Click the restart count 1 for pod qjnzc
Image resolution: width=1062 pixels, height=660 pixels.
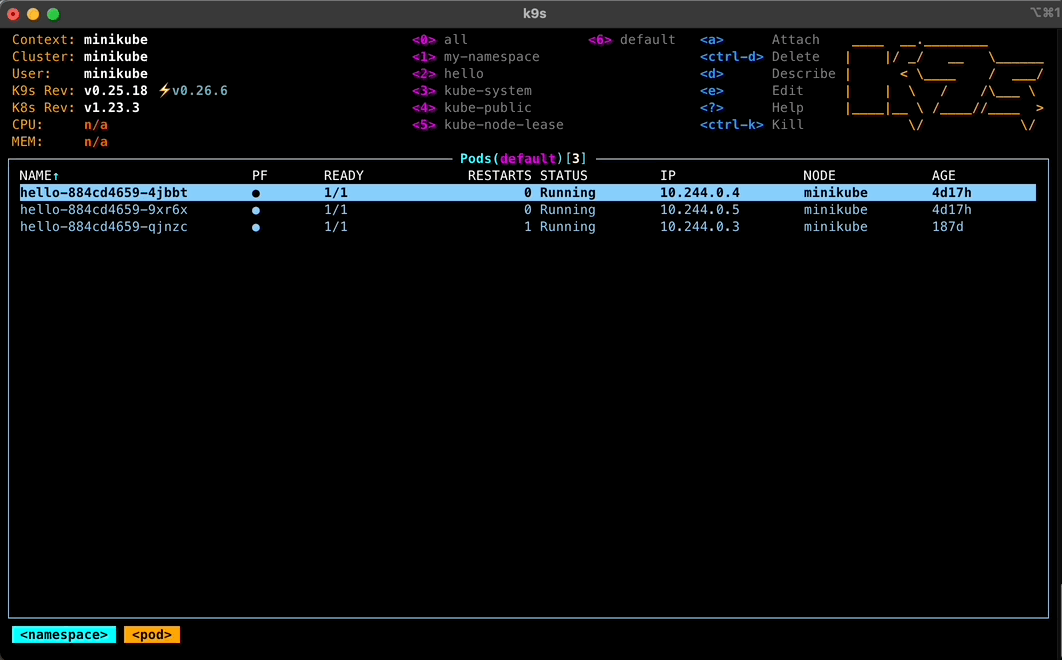click(x=528, y=227)
